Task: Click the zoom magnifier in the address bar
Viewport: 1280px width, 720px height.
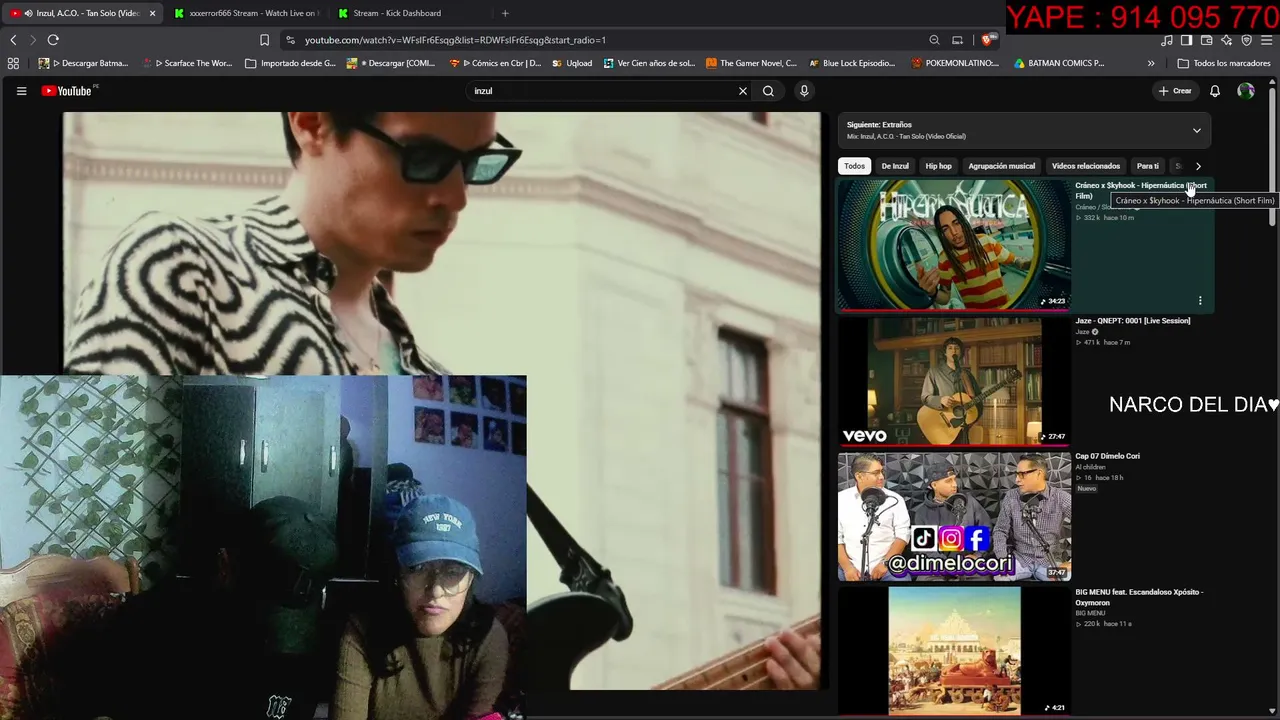Action: (934, 40)
